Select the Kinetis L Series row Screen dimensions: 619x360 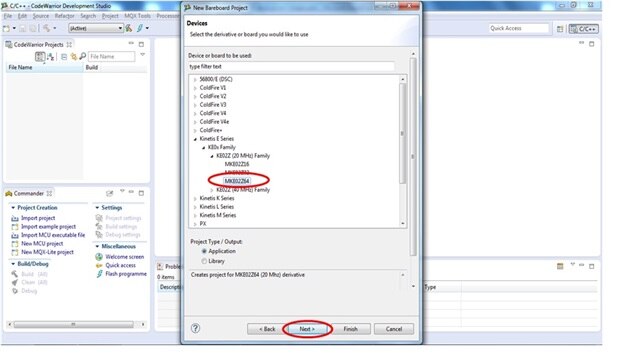pyautogui.click(x=217, y=207)
